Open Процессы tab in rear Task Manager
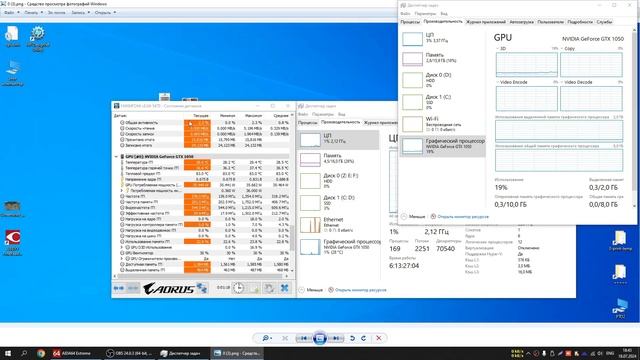 [x=308, y=122]
